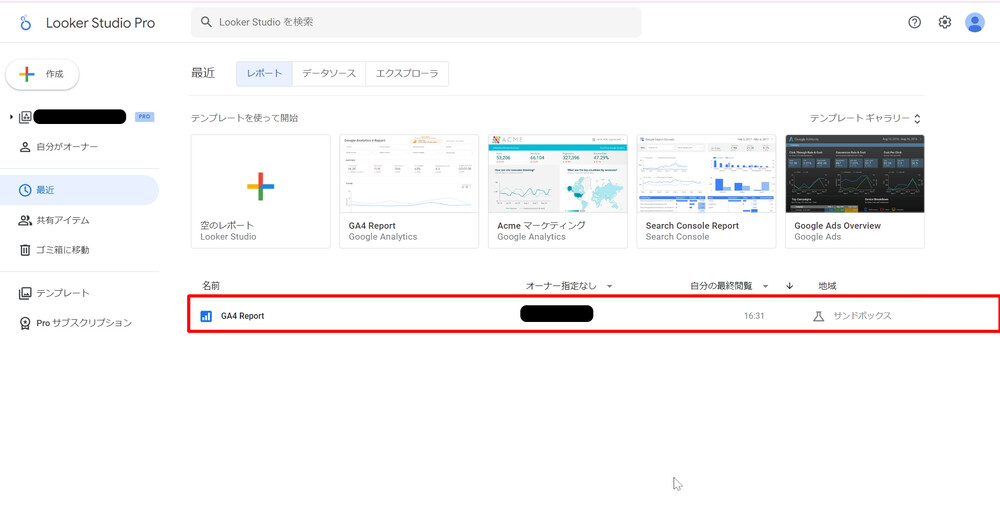Click the template gallery sidebar icon
The height and width of the screenshot is (522, 1000).
coord(25,293)
